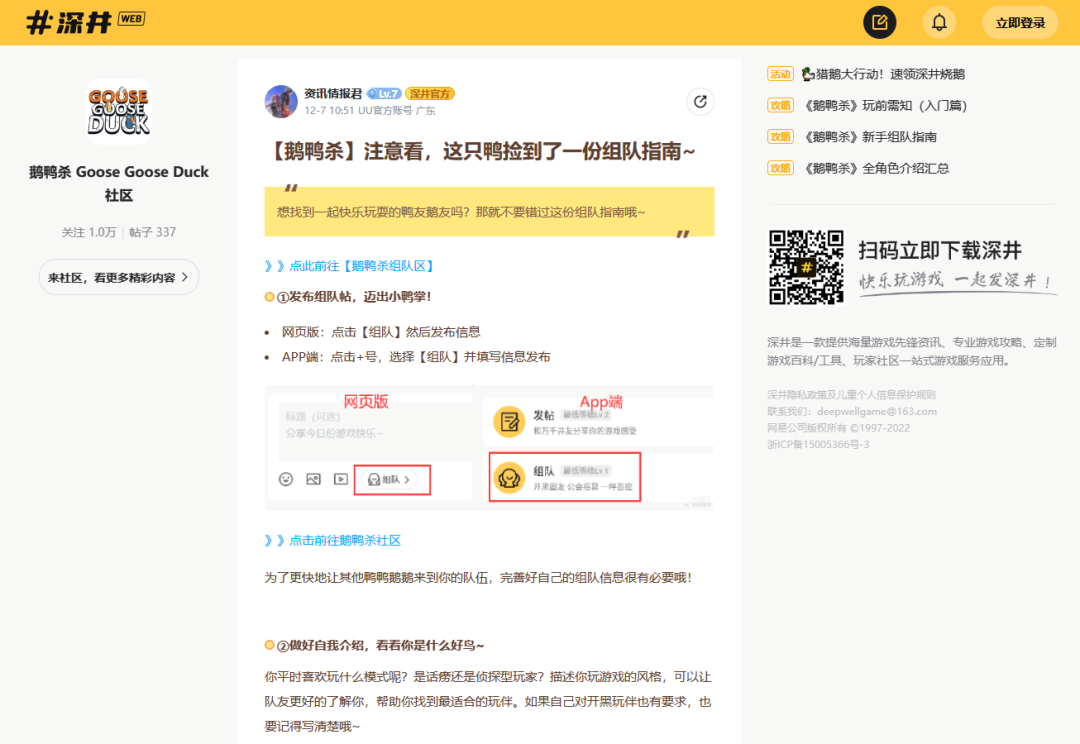The image size is (1080, 744).
Task: Click the emoji icon in tutorial image
Action: click(286, 479)
